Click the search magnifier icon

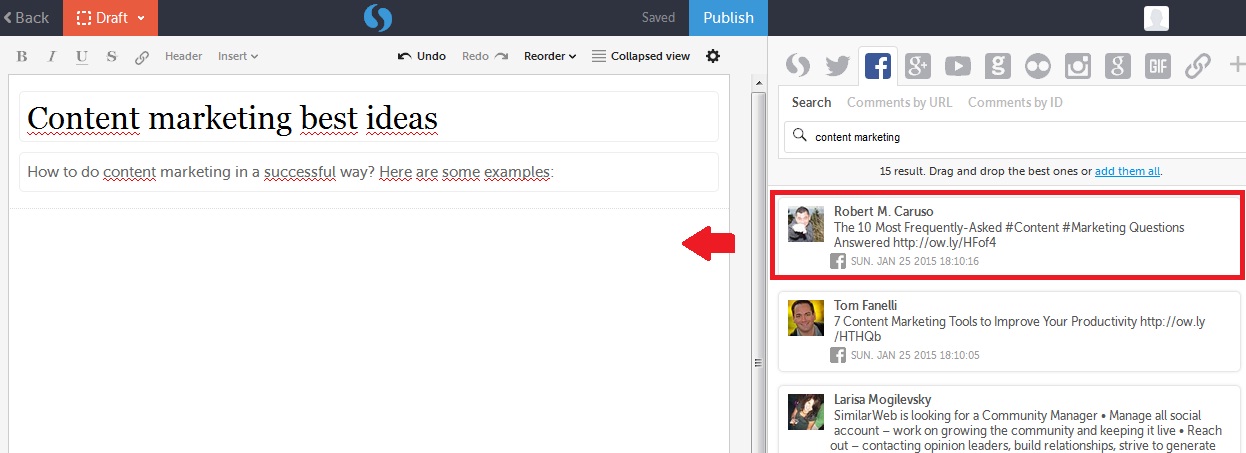tap(798, 136)
